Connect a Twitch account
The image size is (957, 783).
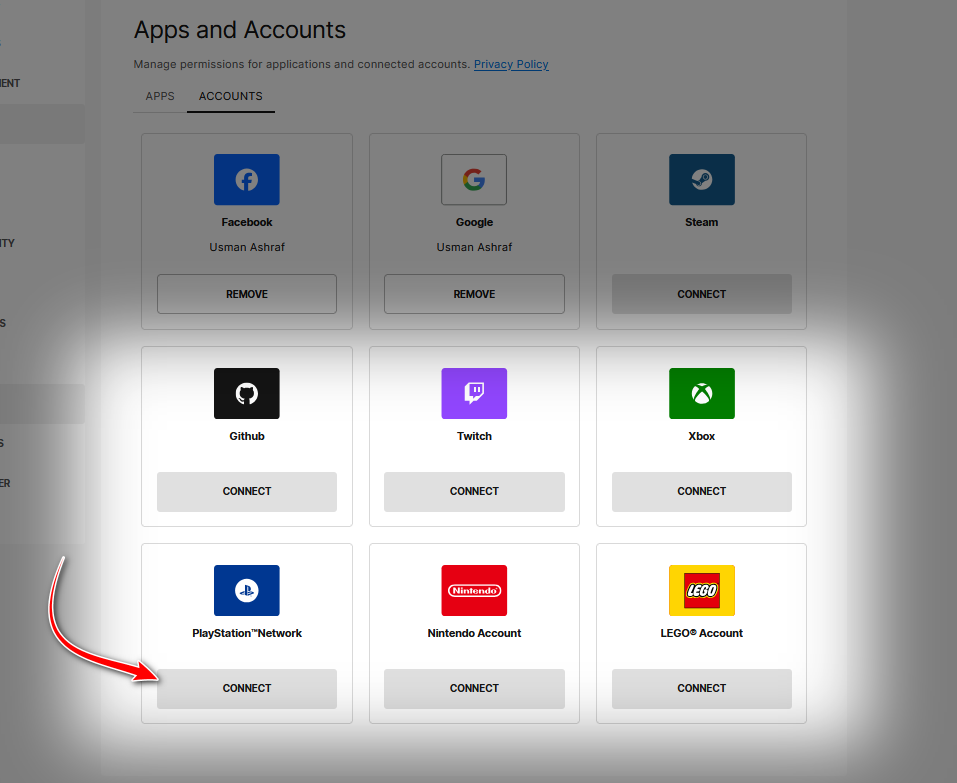(474, 491)
